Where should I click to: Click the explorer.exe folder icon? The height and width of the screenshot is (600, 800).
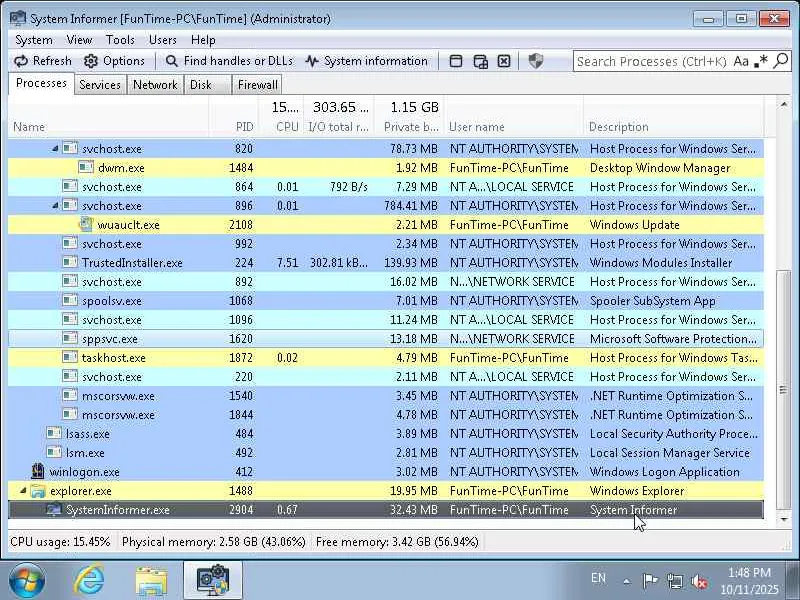point(38,491)
